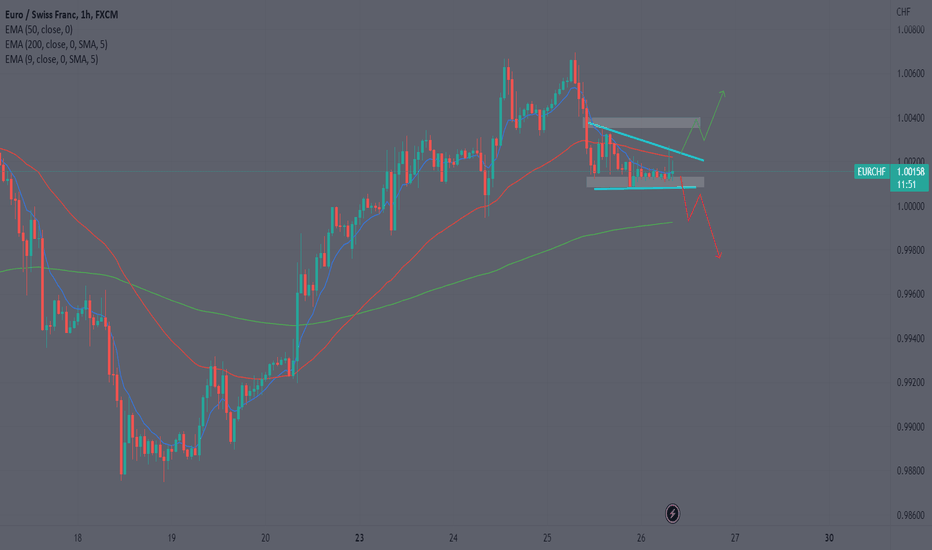Select the Euro / Swiss Franc title
This screenshot has width=932, height=550.
point(61,14)
